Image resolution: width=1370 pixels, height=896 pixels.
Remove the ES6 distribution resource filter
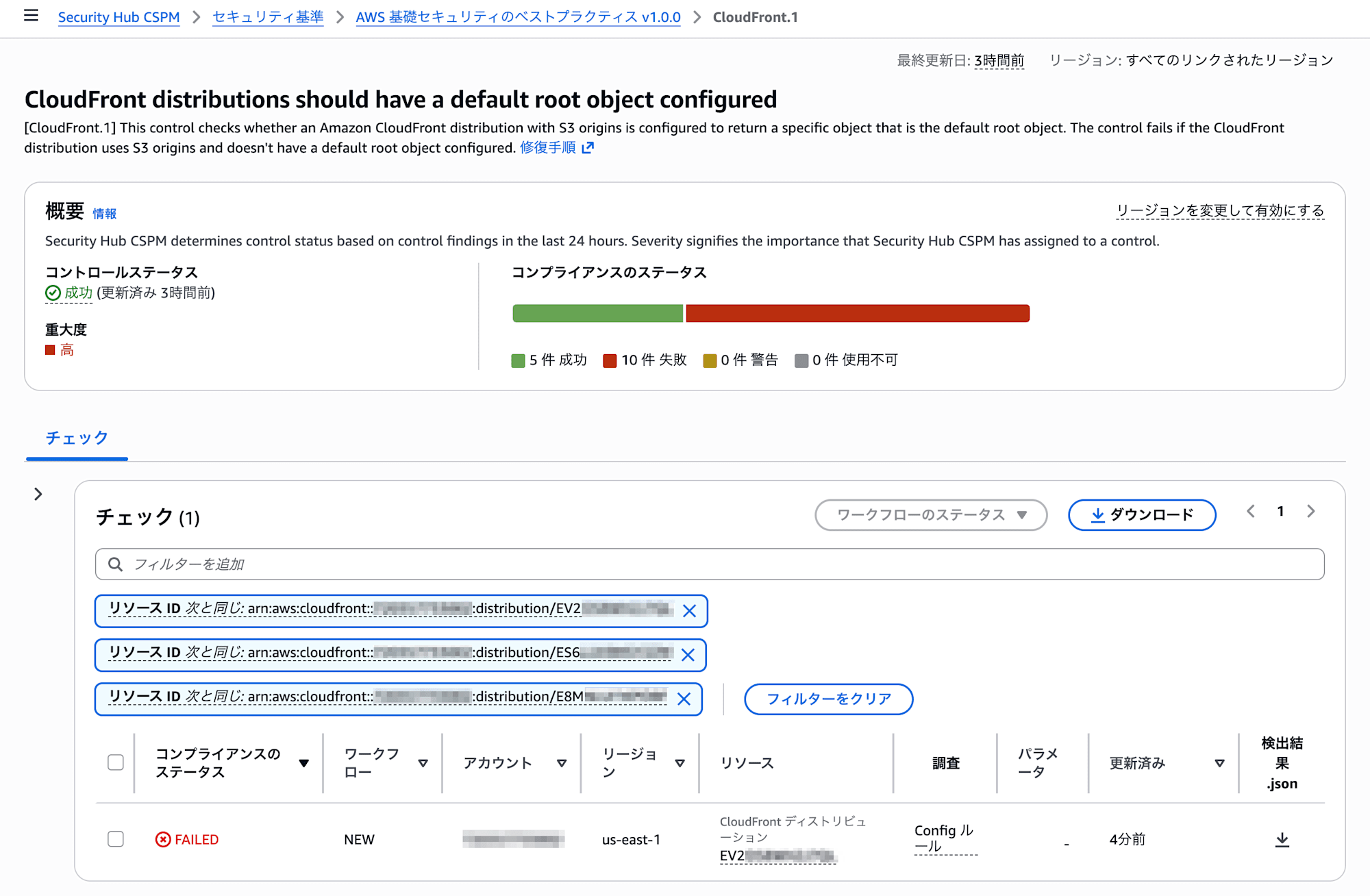688,655
